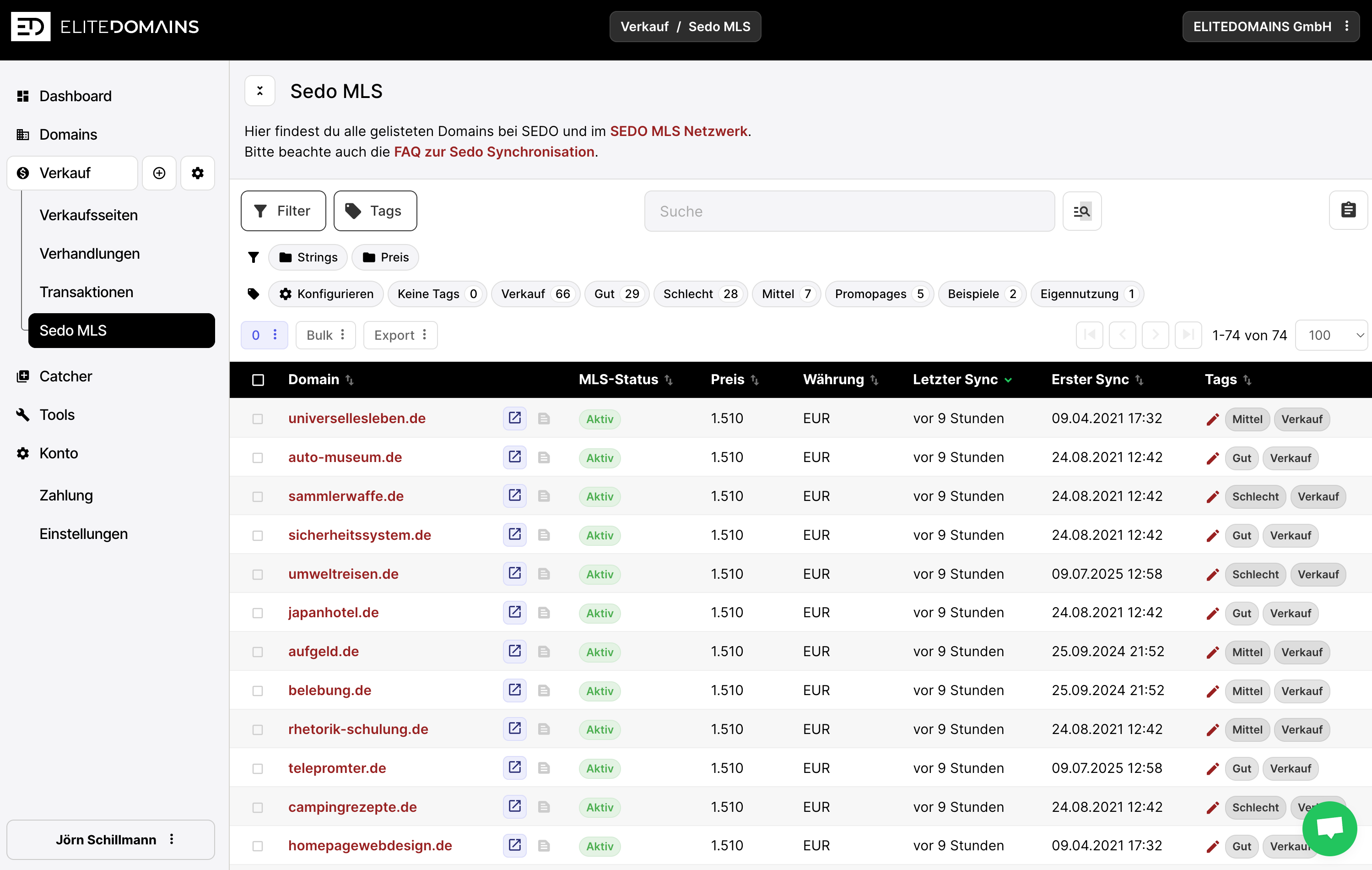
Task: Open ELITEDOMAINS GmbH account menu
Action: tap(1270, 26)
